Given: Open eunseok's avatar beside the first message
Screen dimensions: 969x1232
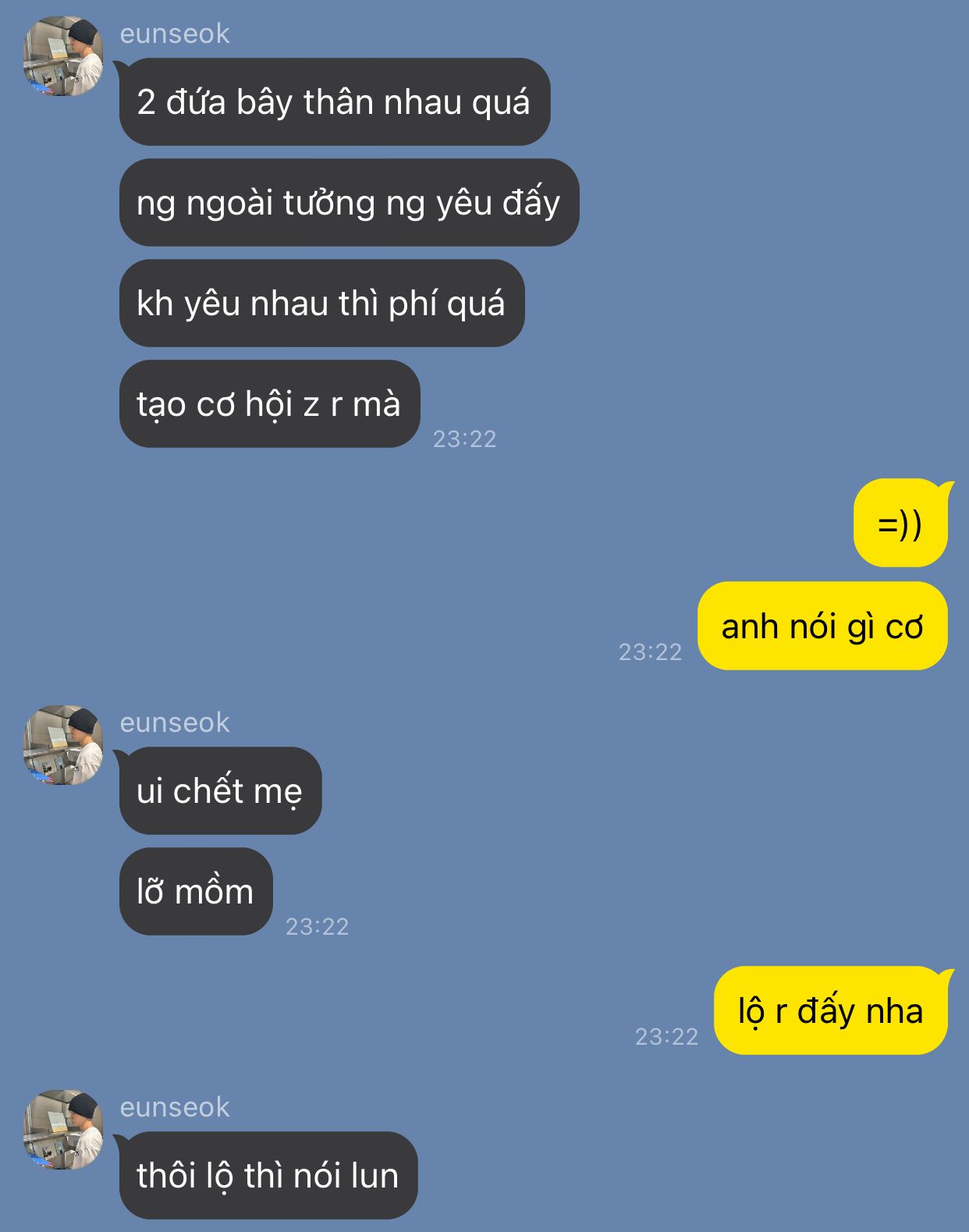Looking at the screenshot, I should tap(63, 56).
